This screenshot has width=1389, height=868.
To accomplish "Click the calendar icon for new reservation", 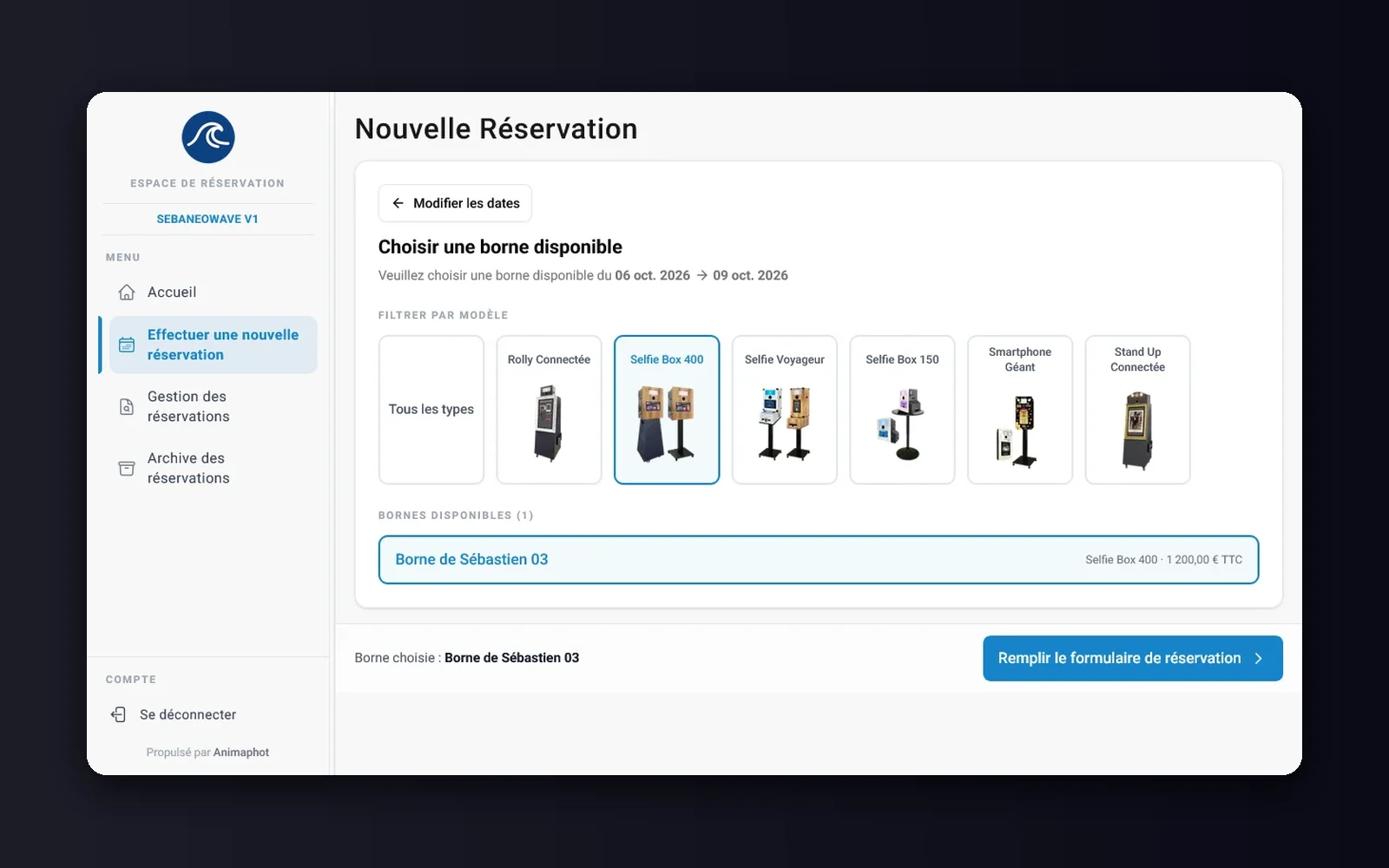I will point(127,345).
